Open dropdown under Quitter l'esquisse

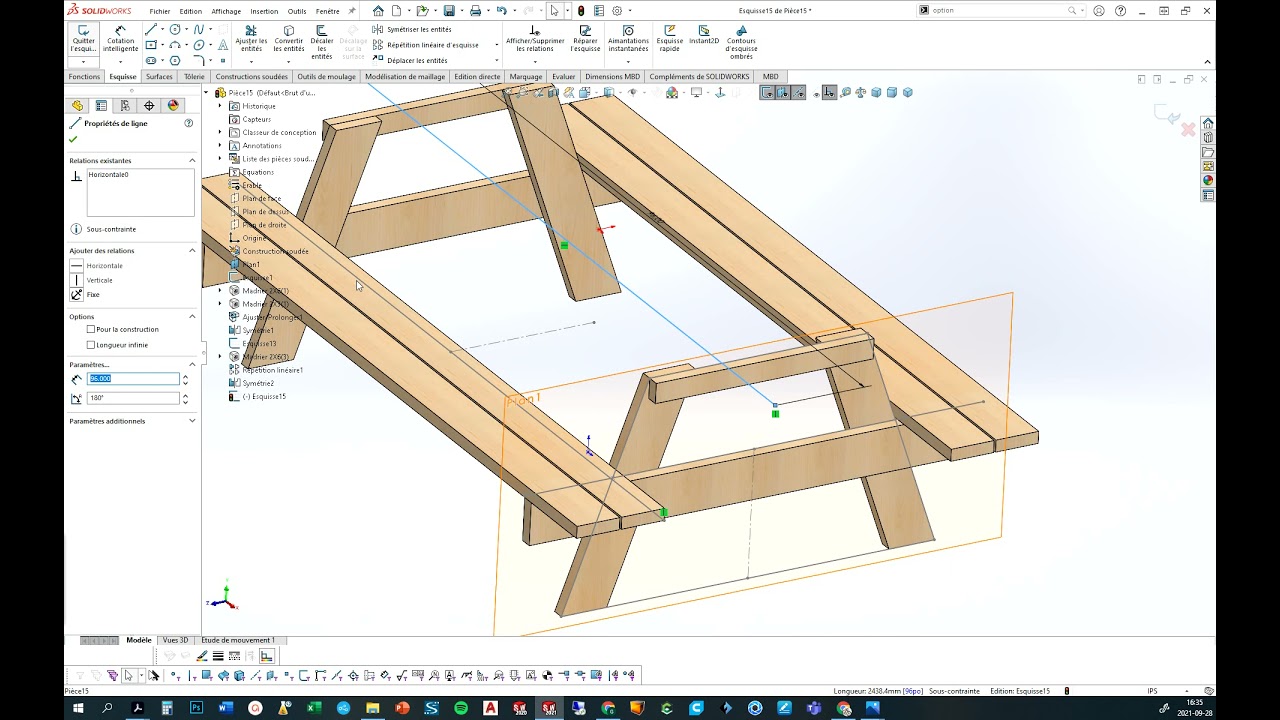tap(84, 62)
